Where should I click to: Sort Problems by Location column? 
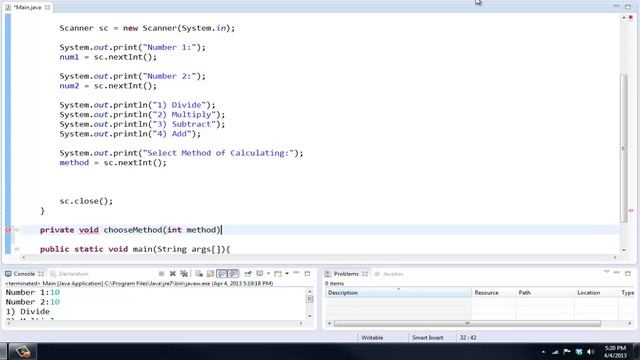(596, 293)
